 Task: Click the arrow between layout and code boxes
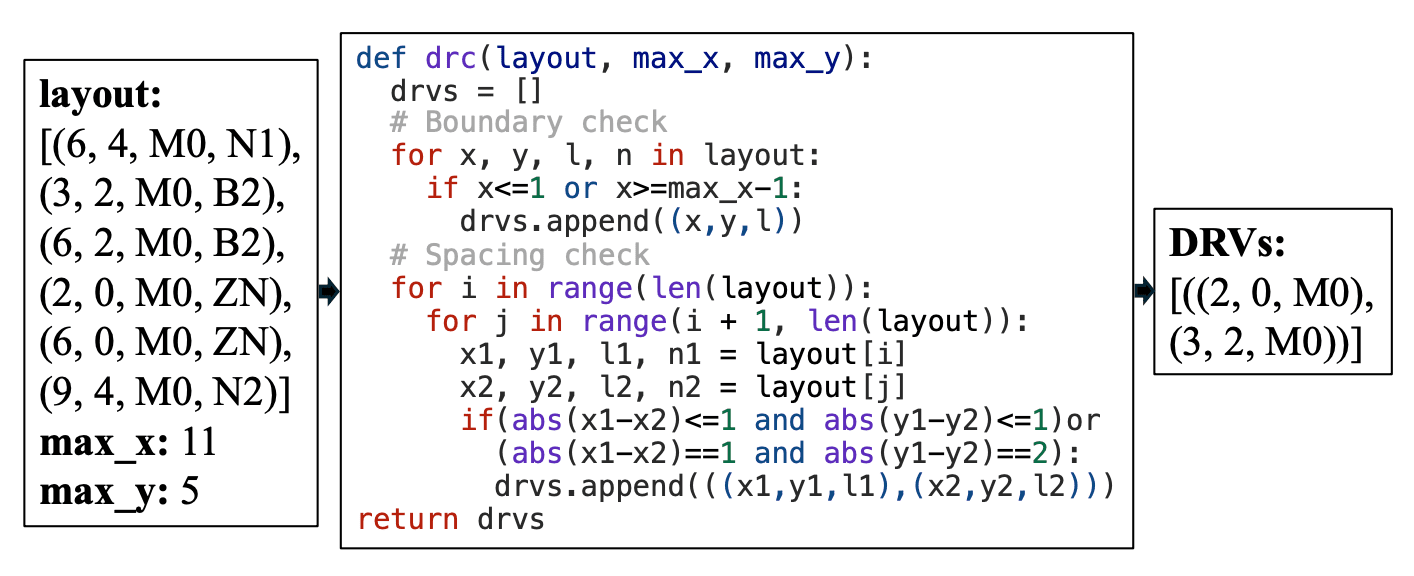tap(329, 292)
